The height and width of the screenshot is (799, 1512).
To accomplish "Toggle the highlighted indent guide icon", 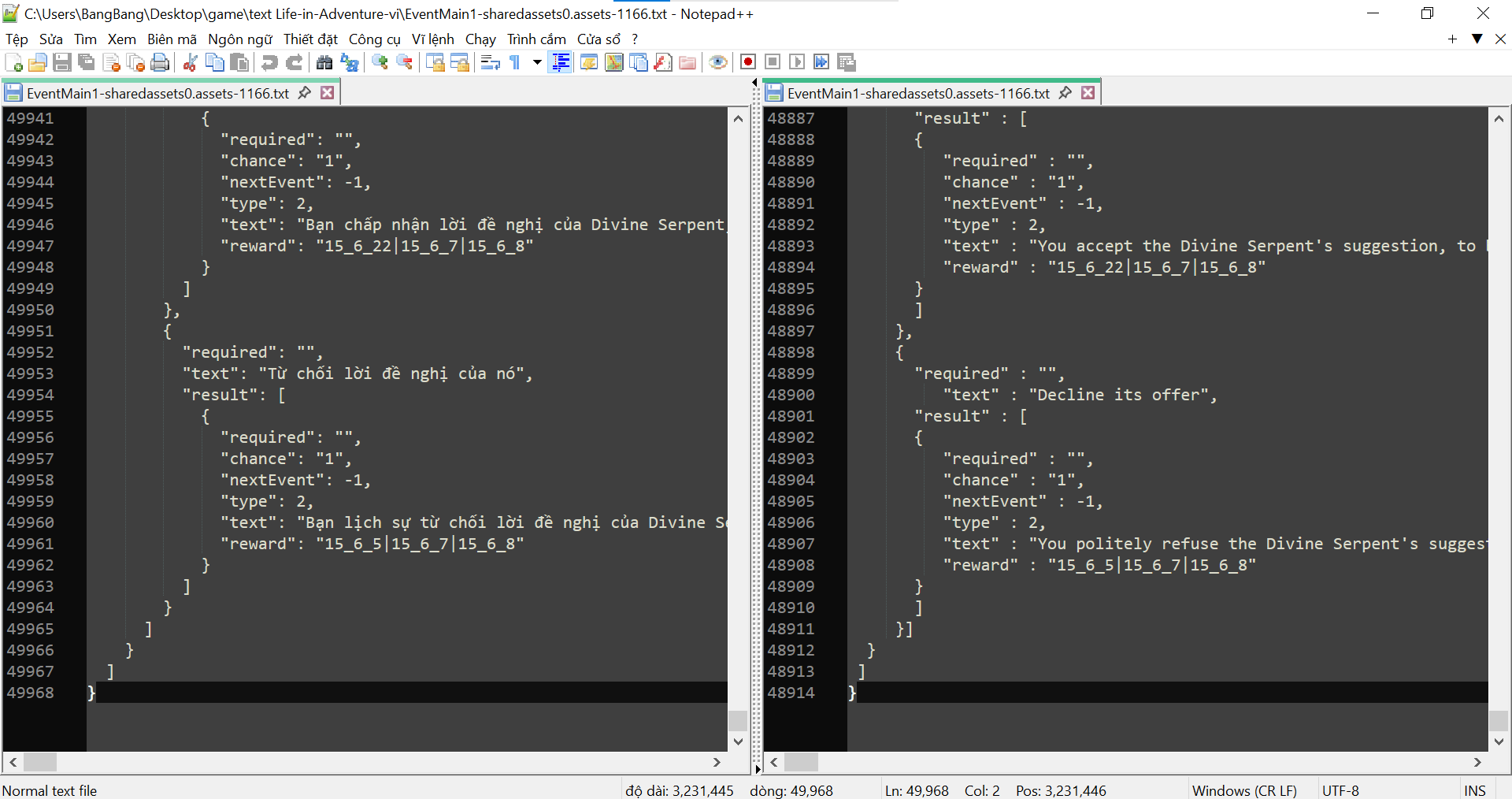I will (561, 62).
